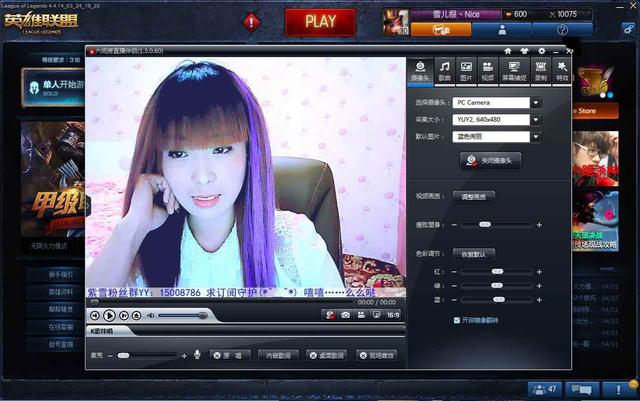640x401 pixels.
Task: Click minus on the face slimming slider
Action: point(454,225)
